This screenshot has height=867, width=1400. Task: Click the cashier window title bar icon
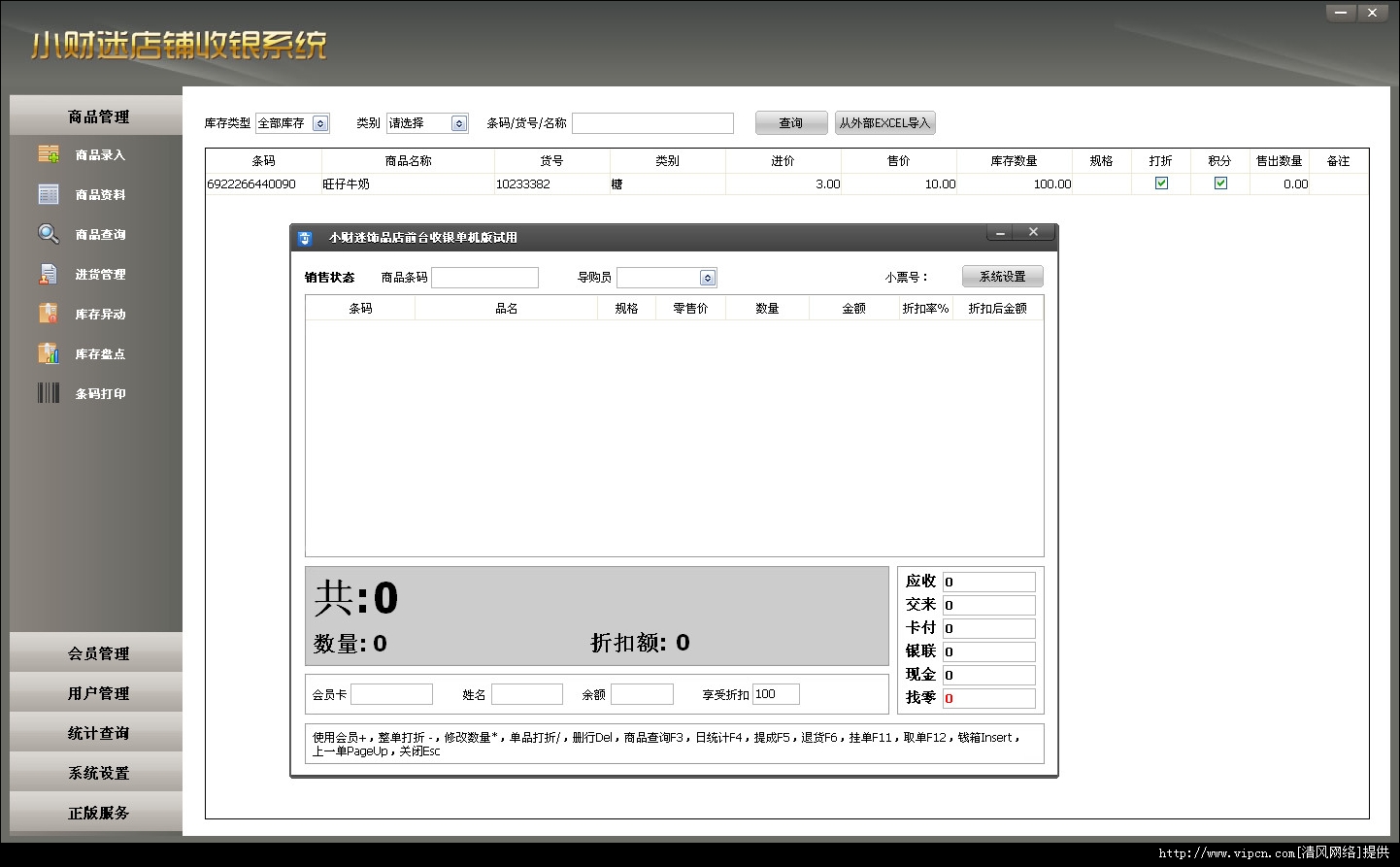[305, 237]
